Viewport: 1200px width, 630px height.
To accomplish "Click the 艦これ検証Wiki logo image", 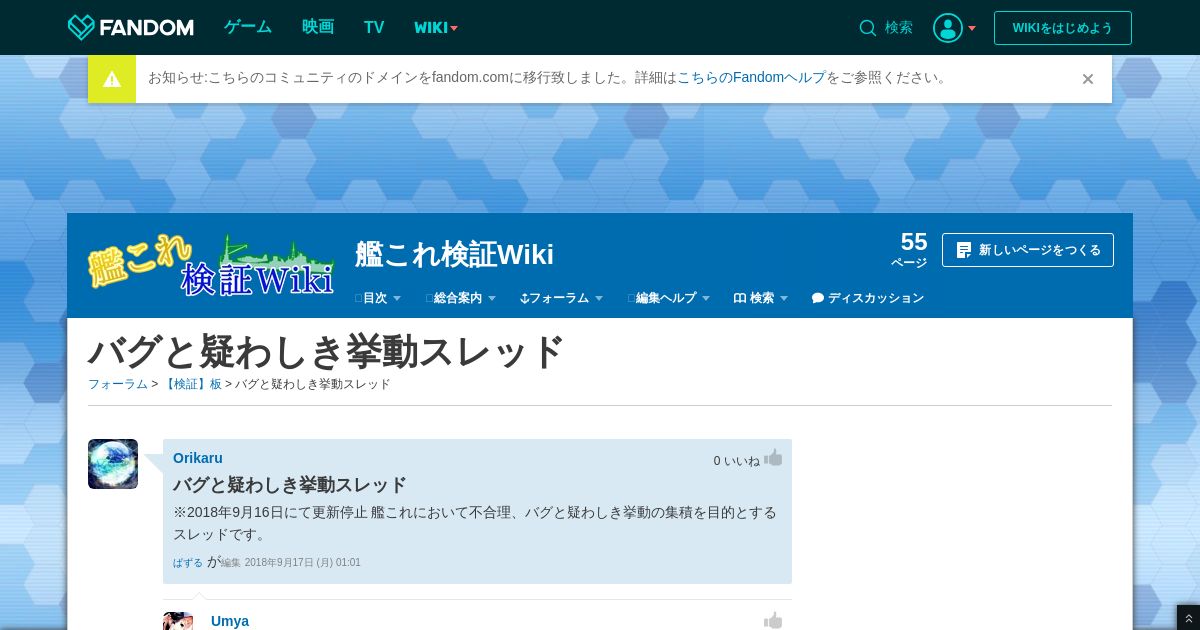I will click(x=211, y=265).
